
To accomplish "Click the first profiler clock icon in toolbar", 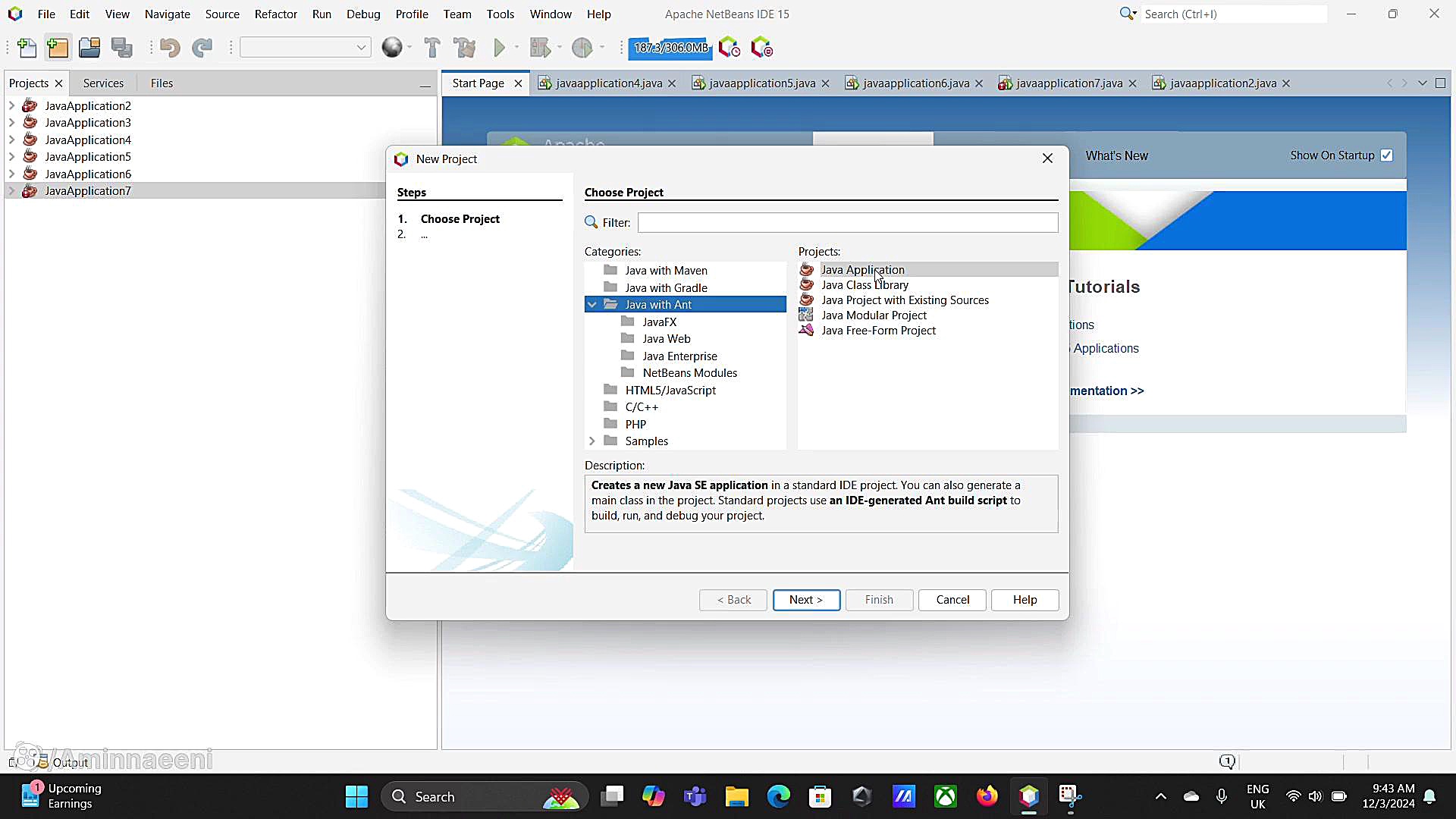I will pos(730,48).
